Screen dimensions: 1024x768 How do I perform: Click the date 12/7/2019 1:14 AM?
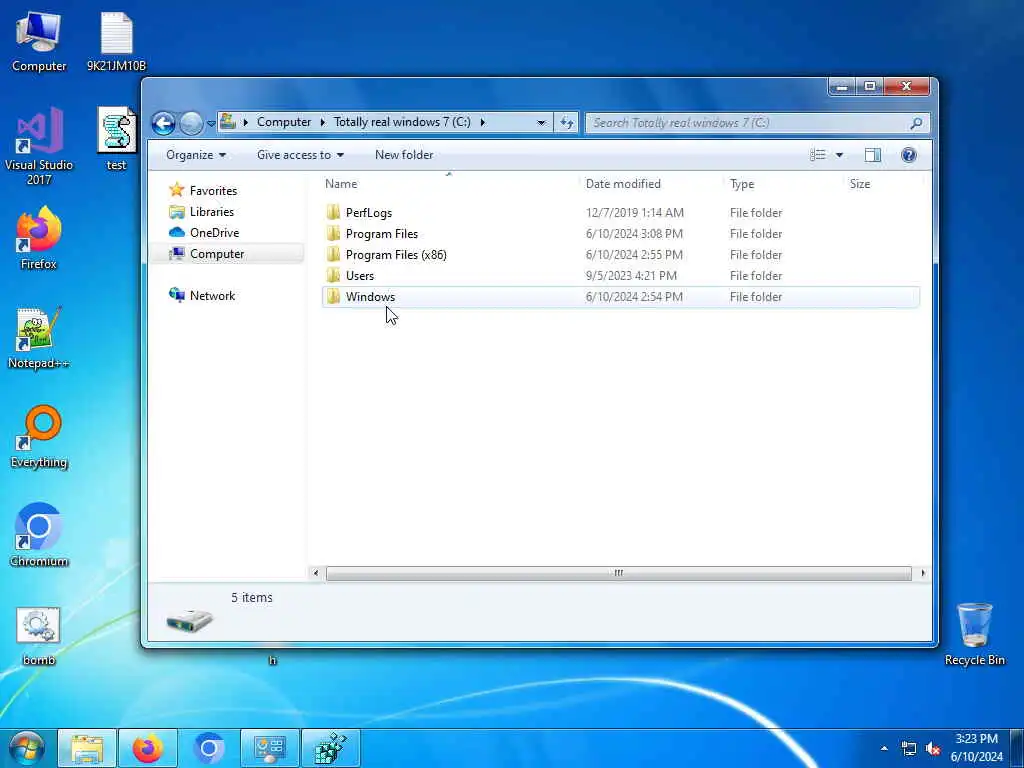click(x=635, y=212)
